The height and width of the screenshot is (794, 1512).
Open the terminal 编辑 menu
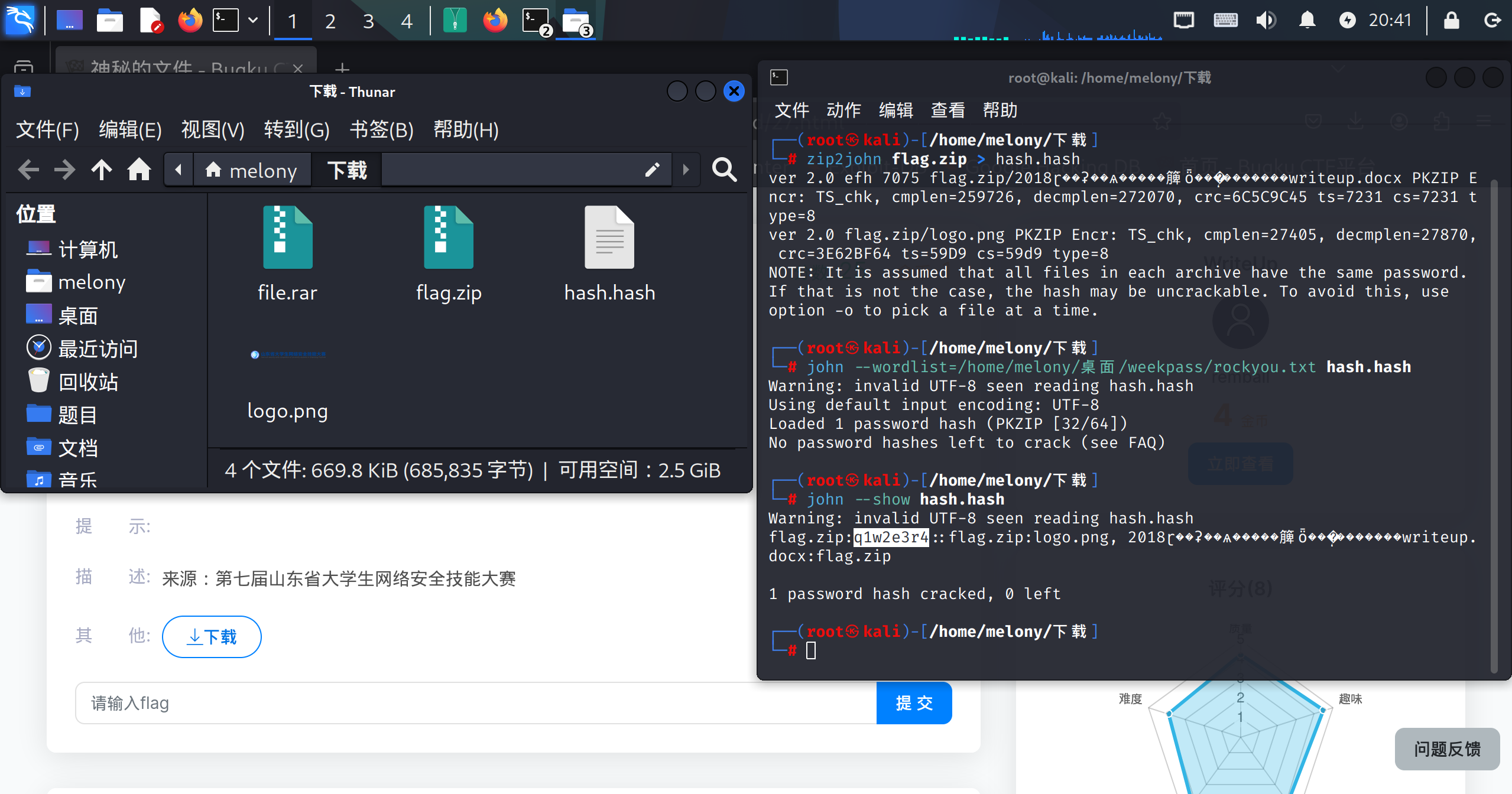(895, 110)
